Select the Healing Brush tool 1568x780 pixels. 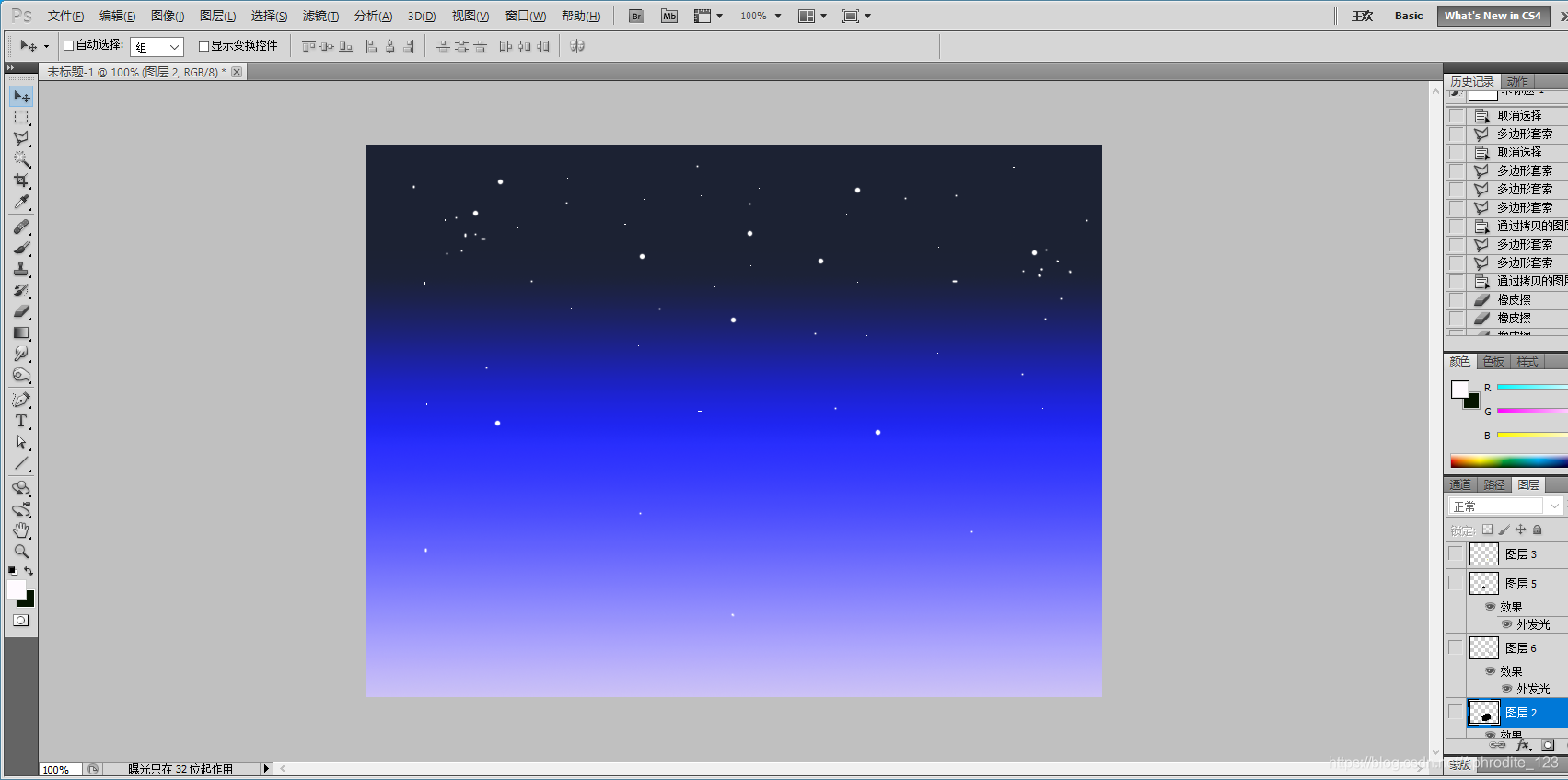click(21, 227)
